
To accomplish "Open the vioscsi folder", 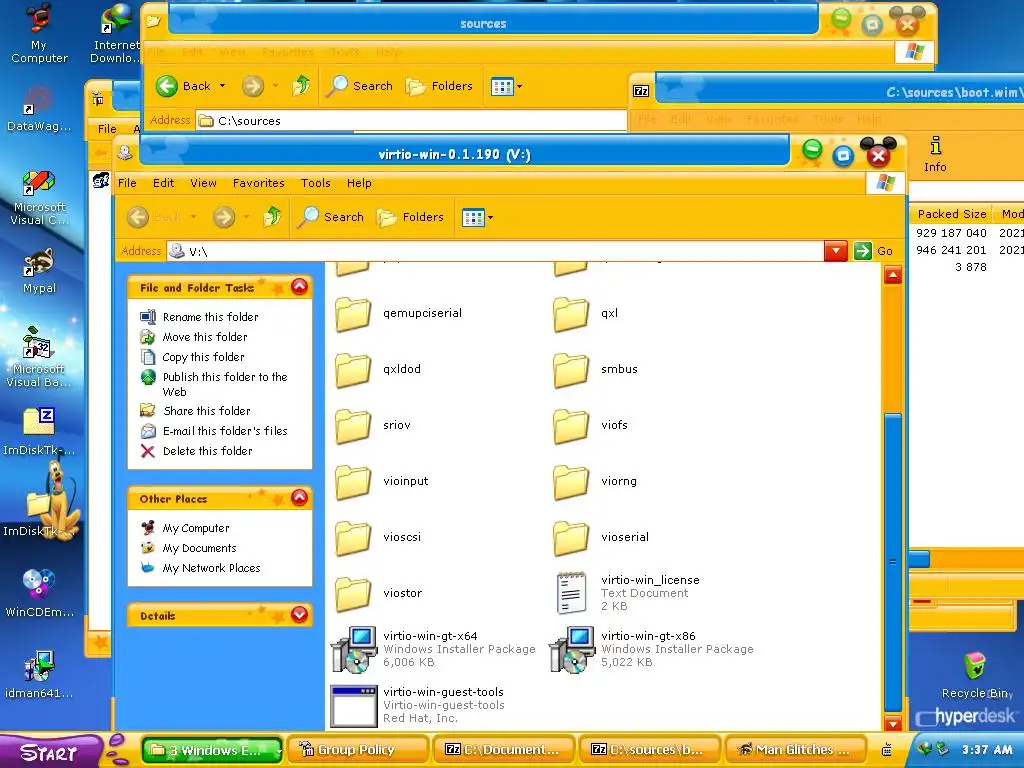I will 377,538.
